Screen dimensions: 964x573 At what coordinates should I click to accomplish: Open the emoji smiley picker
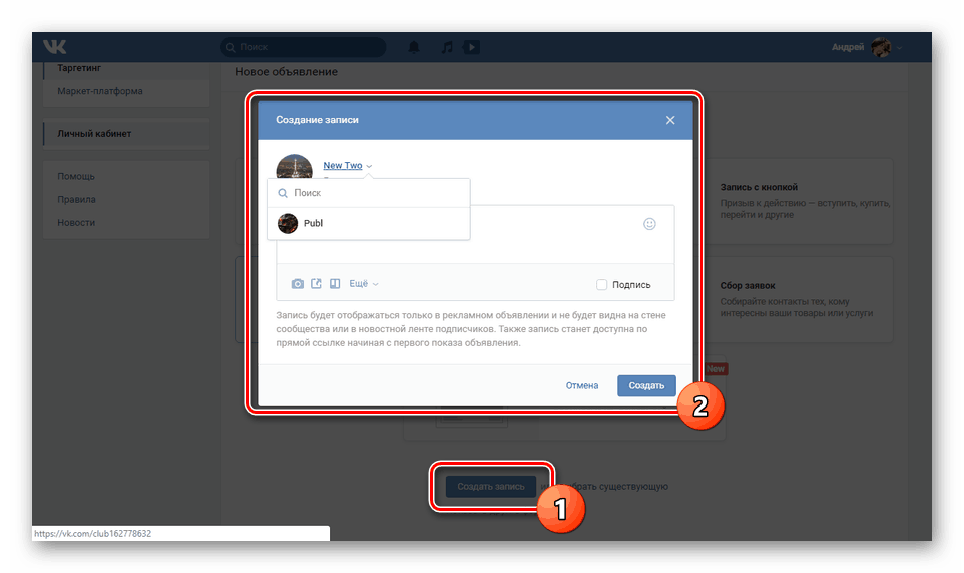[x=649, y=224]
